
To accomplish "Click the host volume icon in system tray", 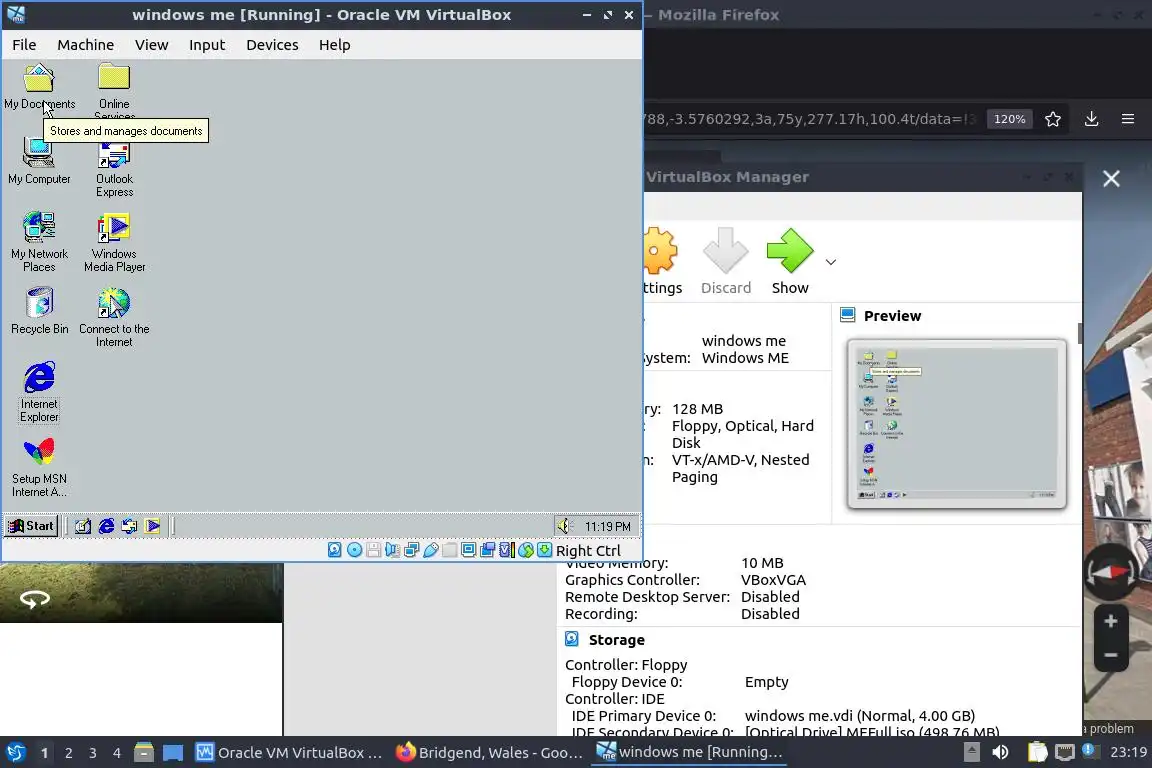I will (x=1000, y=753).
